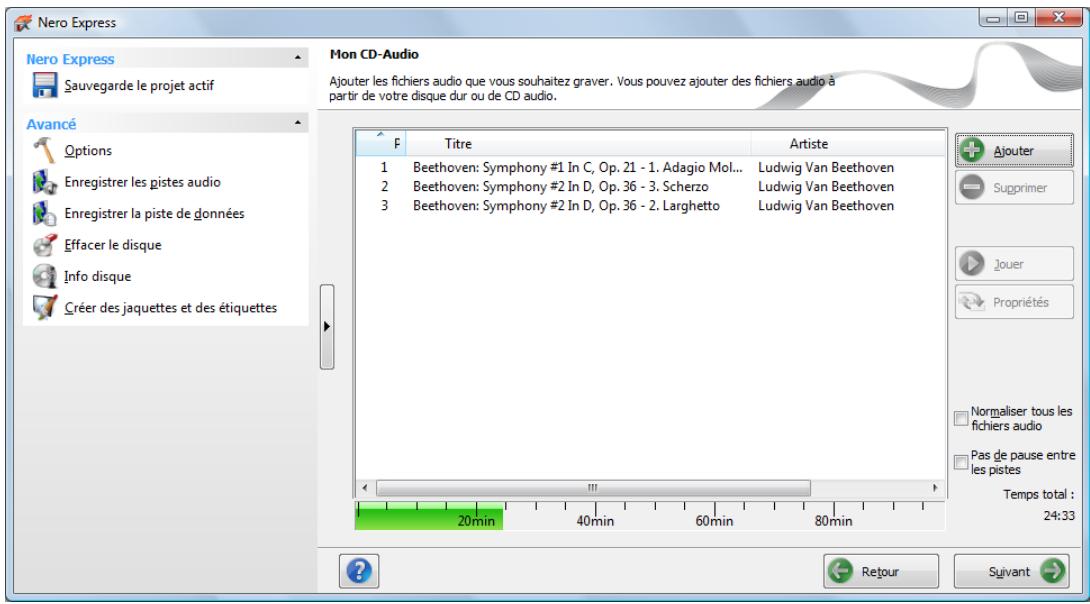Click the Ajouter button

1014,150
